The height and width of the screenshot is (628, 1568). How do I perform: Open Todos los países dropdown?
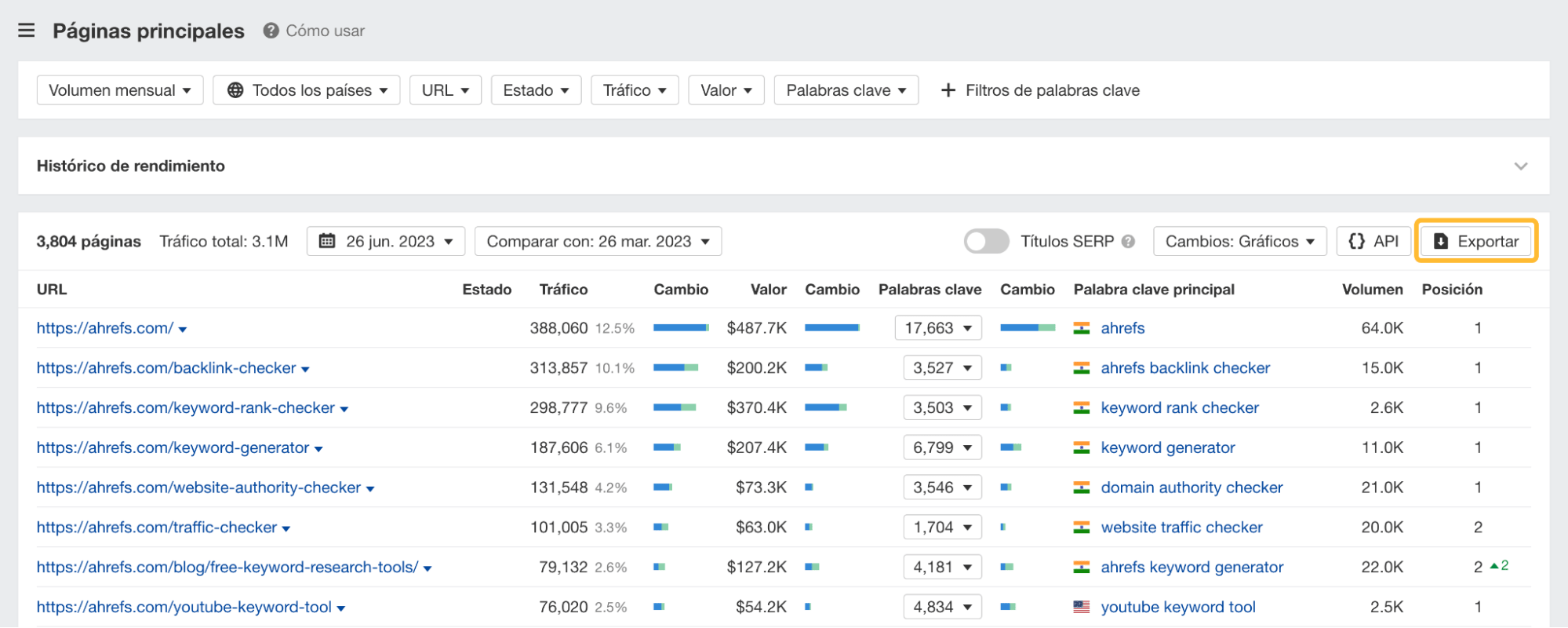(307, 90)
